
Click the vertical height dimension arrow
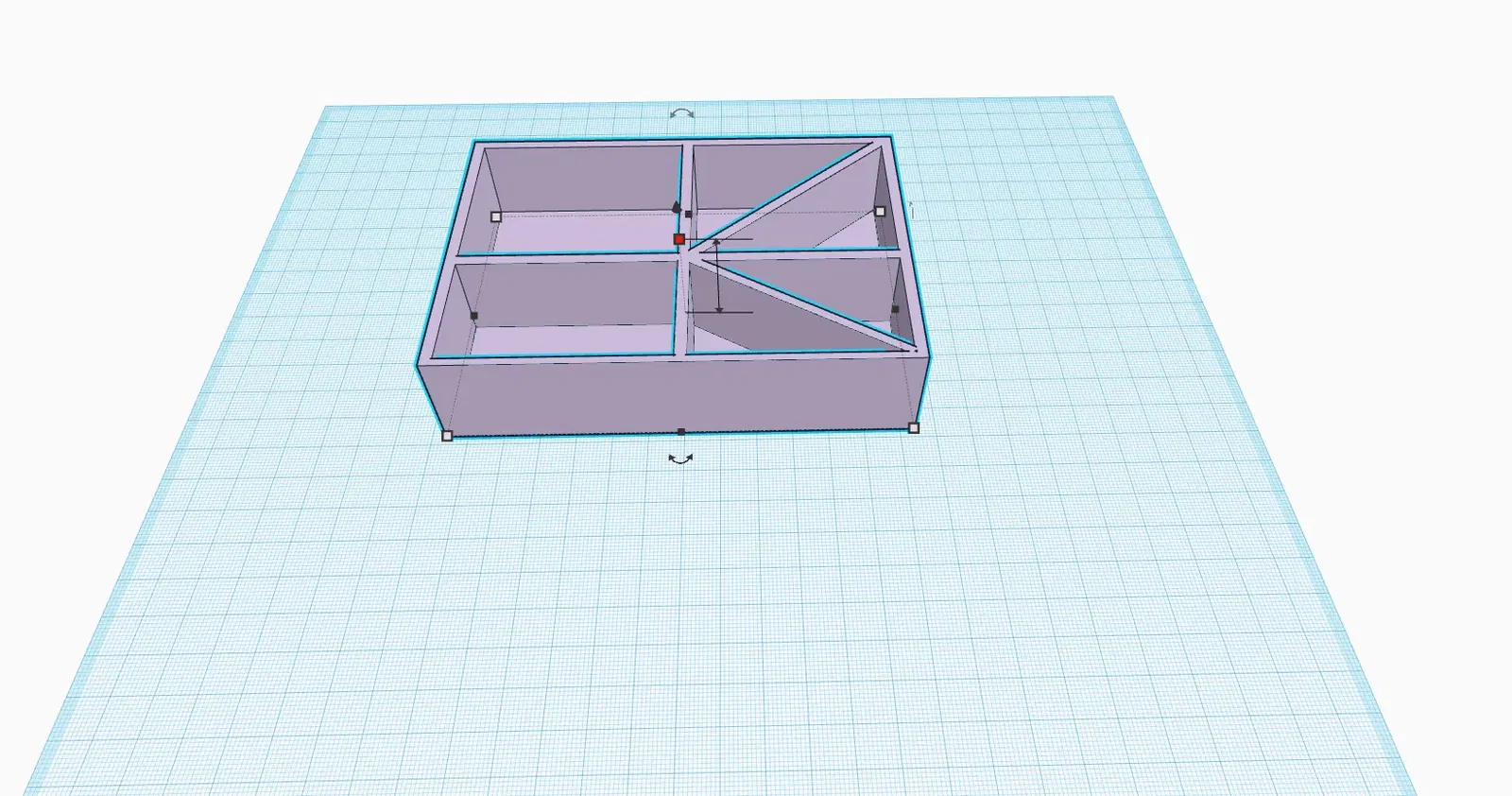(x=719, y=275)
